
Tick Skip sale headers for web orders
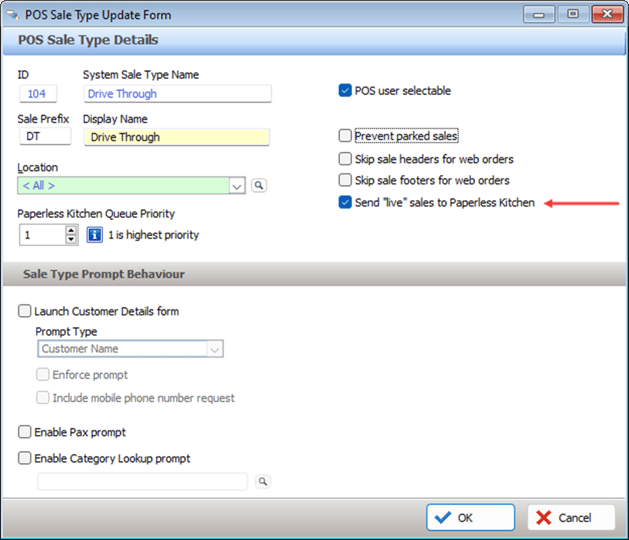coord(345,159)
